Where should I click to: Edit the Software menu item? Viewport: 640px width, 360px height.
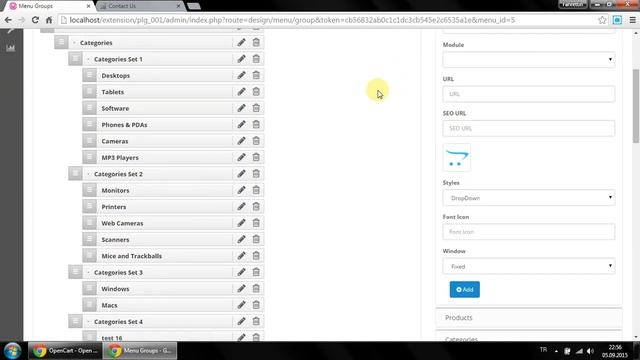(241, 108)
